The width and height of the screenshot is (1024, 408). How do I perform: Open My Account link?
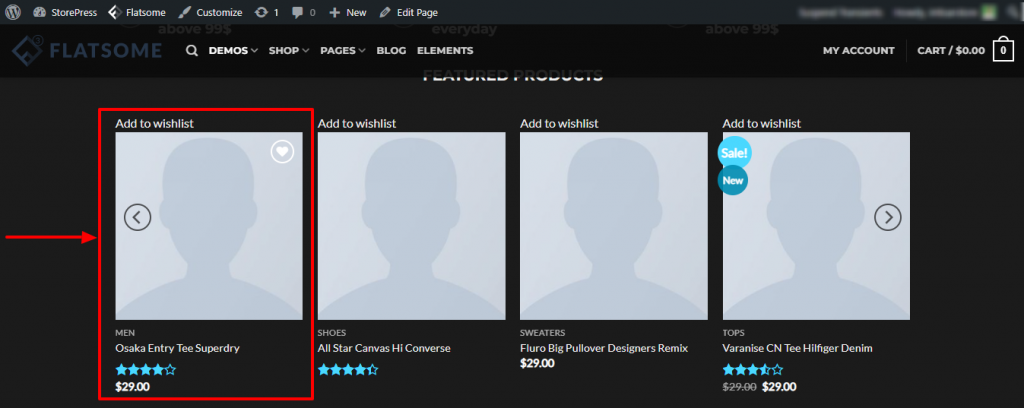(859, 50)
